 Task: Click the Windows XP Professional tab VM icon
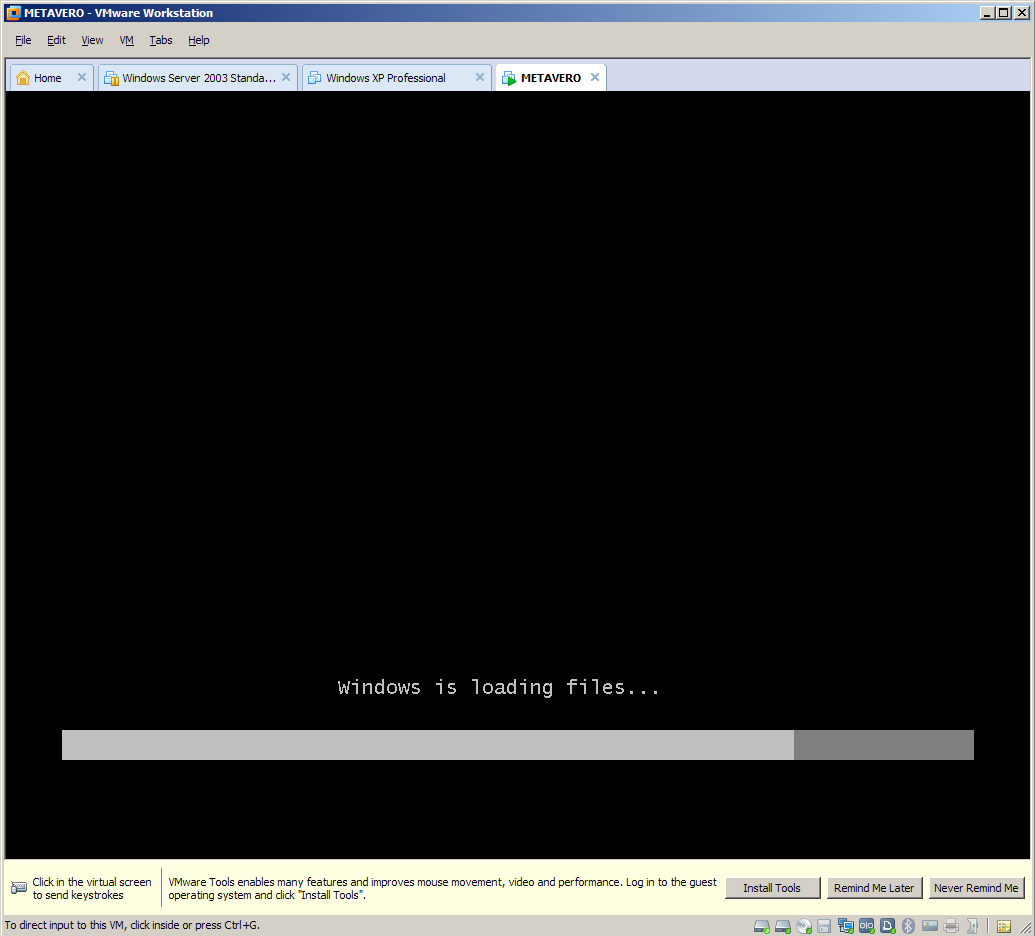(315, 78)
